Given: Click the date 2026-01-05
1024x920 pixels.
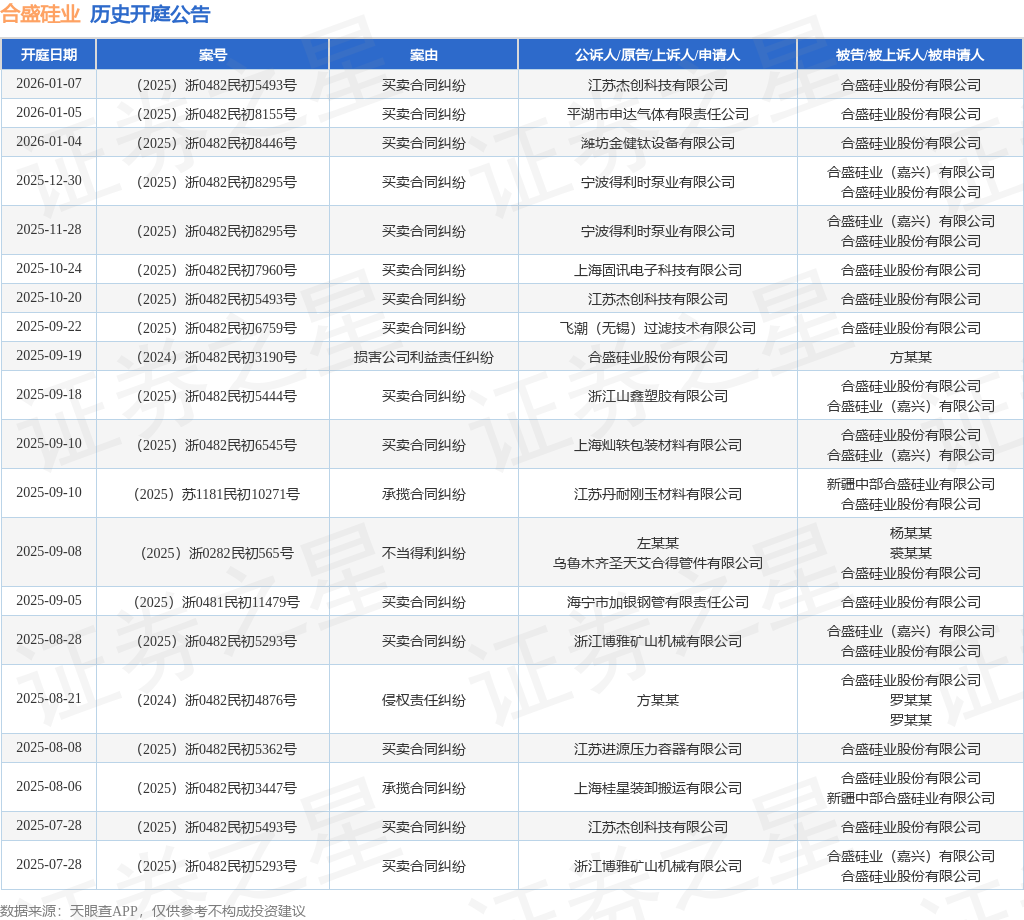Looking at the screenshot, I should pyautogui.click(x=49, y=112).
